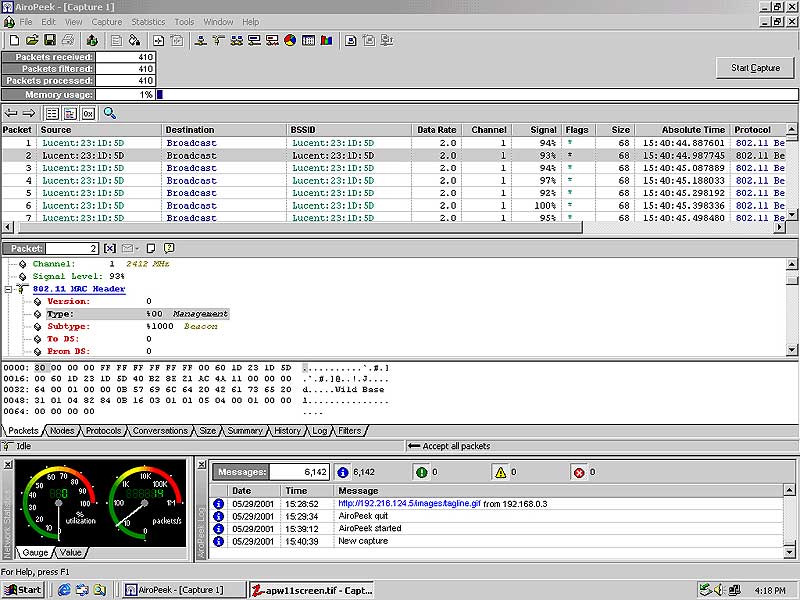Open a file with the folder icon

click(x=32, y=40)
